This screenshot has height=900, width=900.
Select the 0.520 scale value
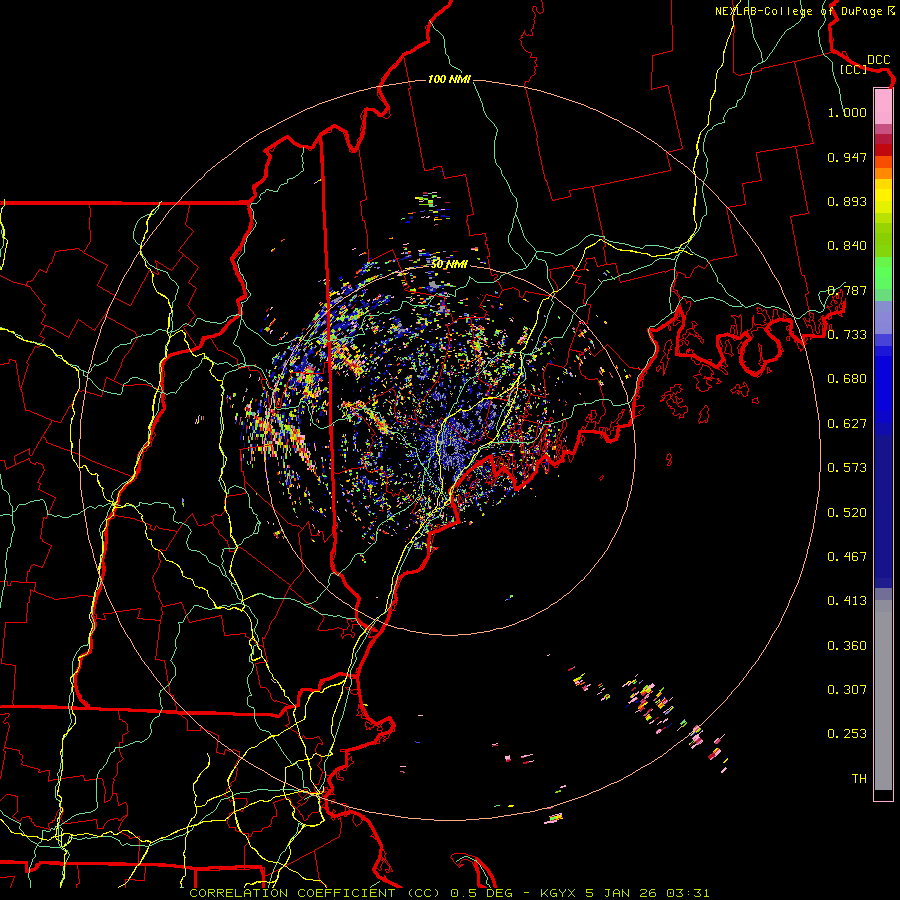(x=847, y=513)
